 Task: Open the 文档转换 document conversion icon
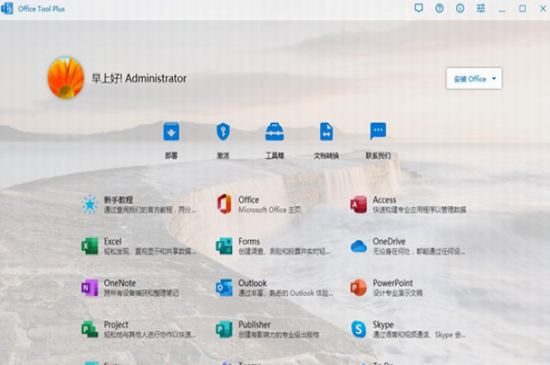pos(326,132)
